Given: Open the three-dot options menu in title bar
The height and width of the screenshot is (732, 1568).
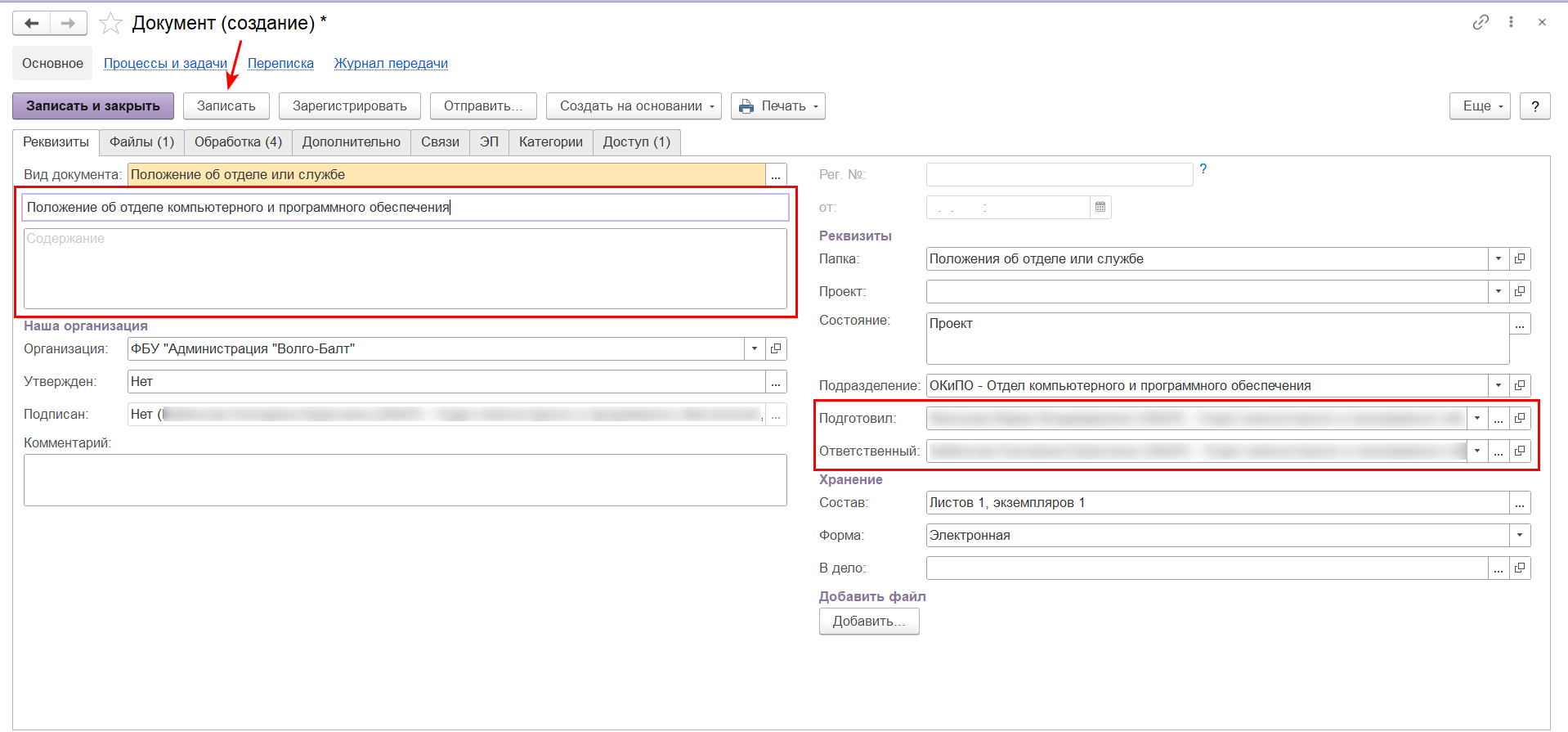Looking at the screenshot, I should pos(1511,22).
